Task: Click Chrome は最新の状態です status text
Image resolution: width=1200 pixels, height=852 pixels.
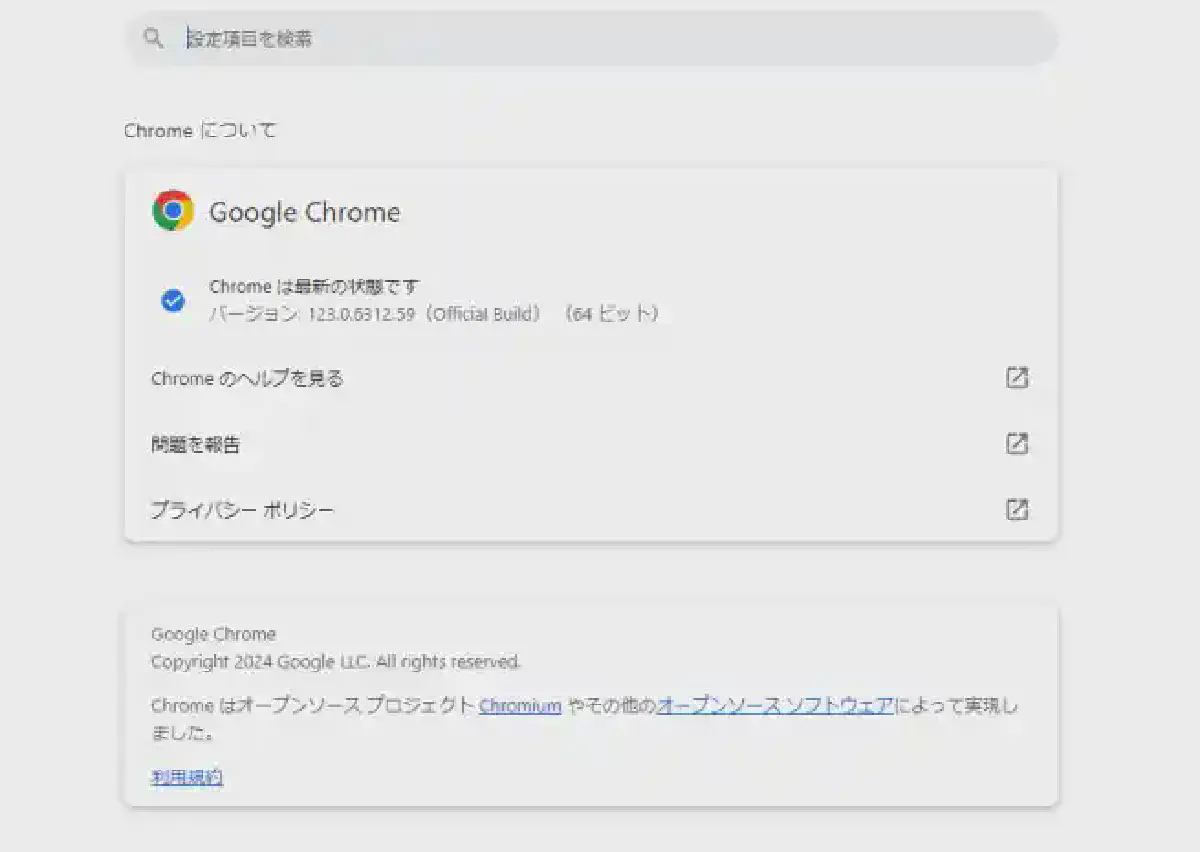Action: (x=314, y=287)
